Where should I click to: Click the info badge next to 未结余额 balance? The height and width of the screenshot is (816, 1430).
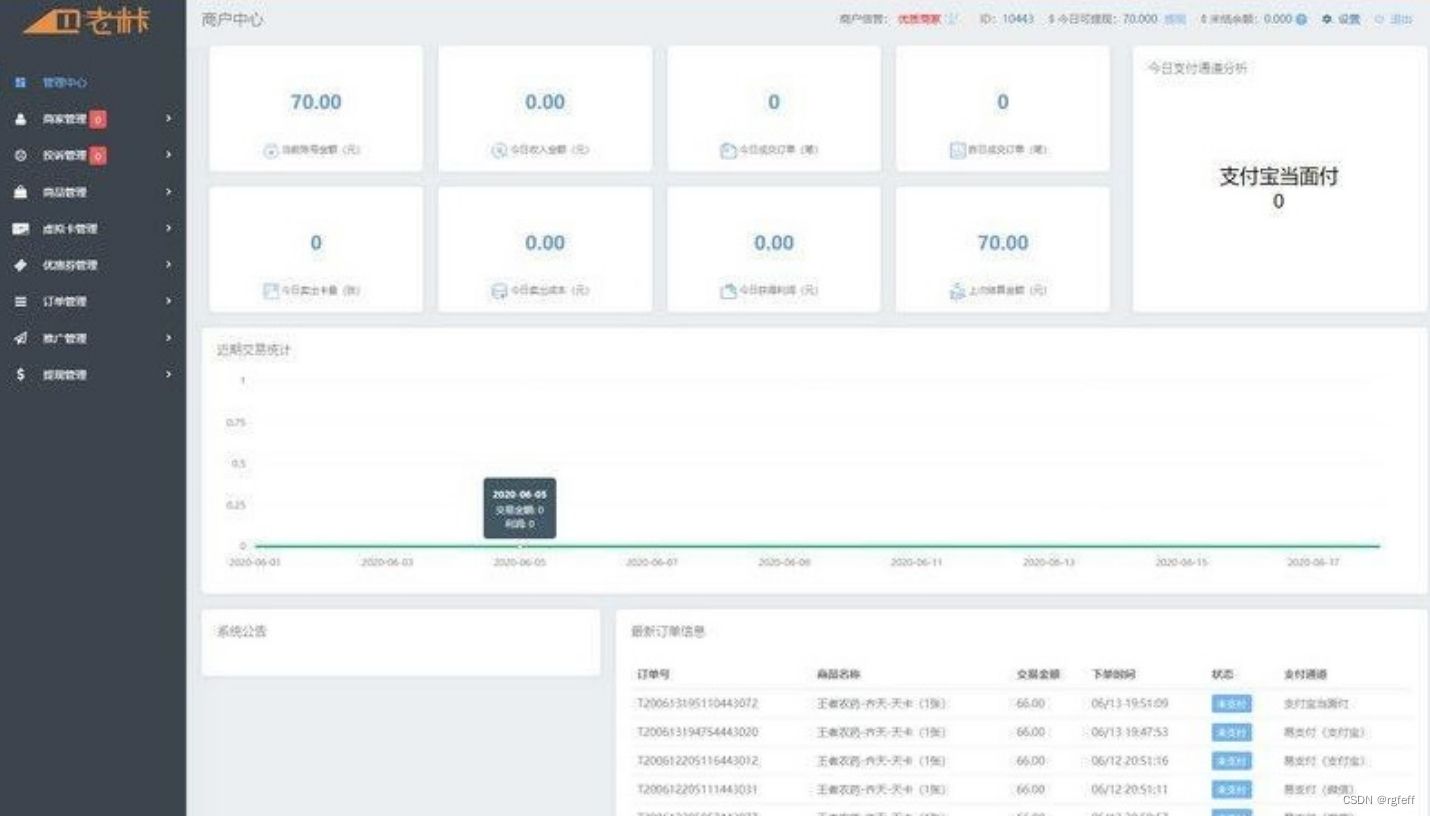1302,19
